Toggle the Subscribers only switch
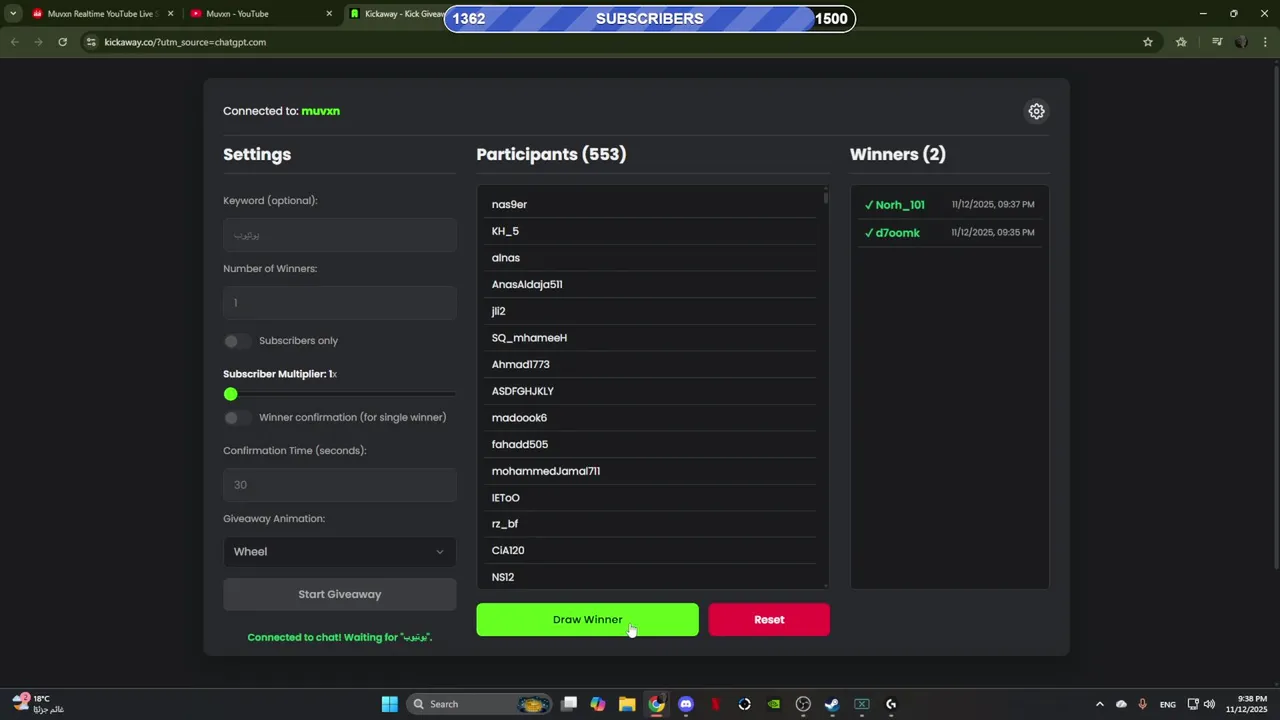The width and height of the screenshot is (1280, 720). coord(237,341)
